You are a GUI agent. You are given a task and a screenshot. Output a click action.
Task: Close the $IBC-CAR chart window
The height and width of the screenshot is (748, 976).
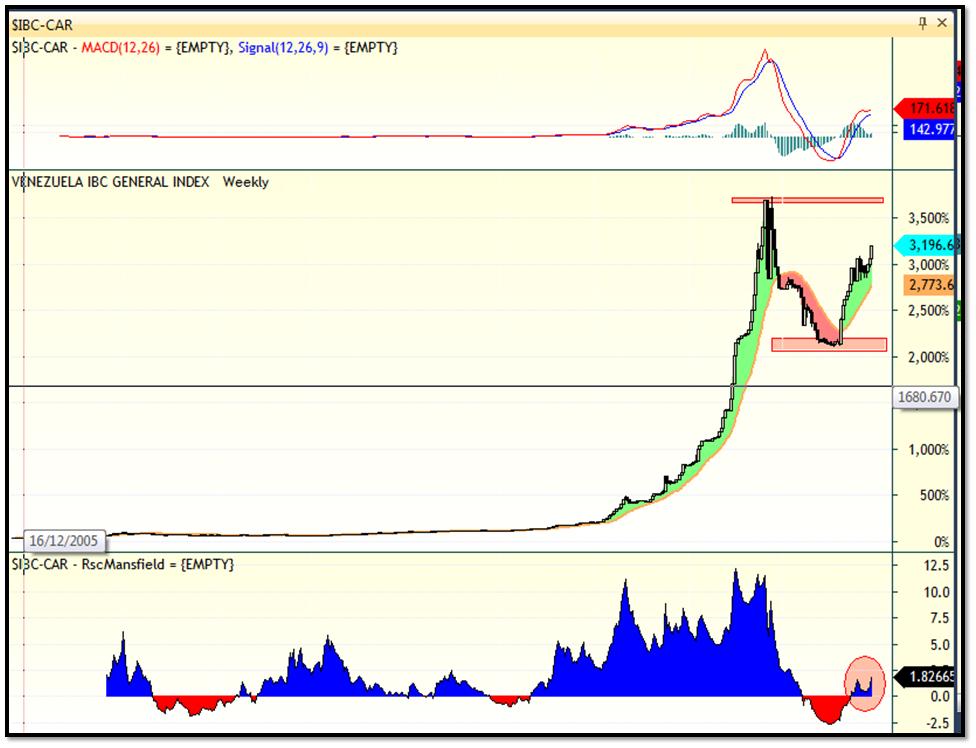point(942,23)
